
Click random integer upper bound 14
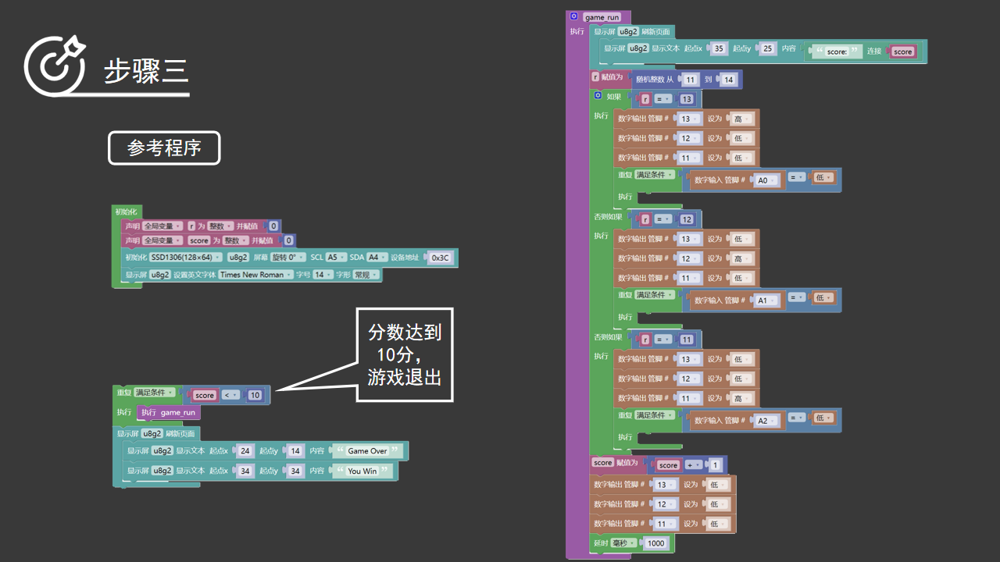pyautogui.click(x=728, y=80)
